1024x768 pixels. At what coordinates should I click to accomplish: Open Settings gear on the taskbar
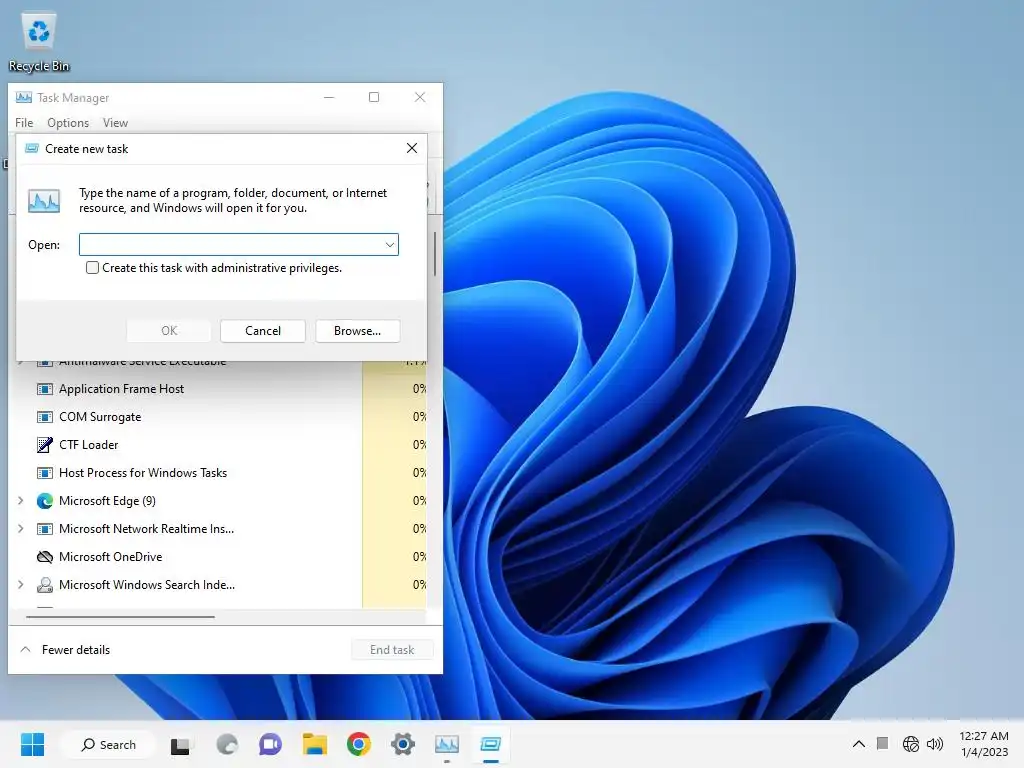[x=403, y=744]
